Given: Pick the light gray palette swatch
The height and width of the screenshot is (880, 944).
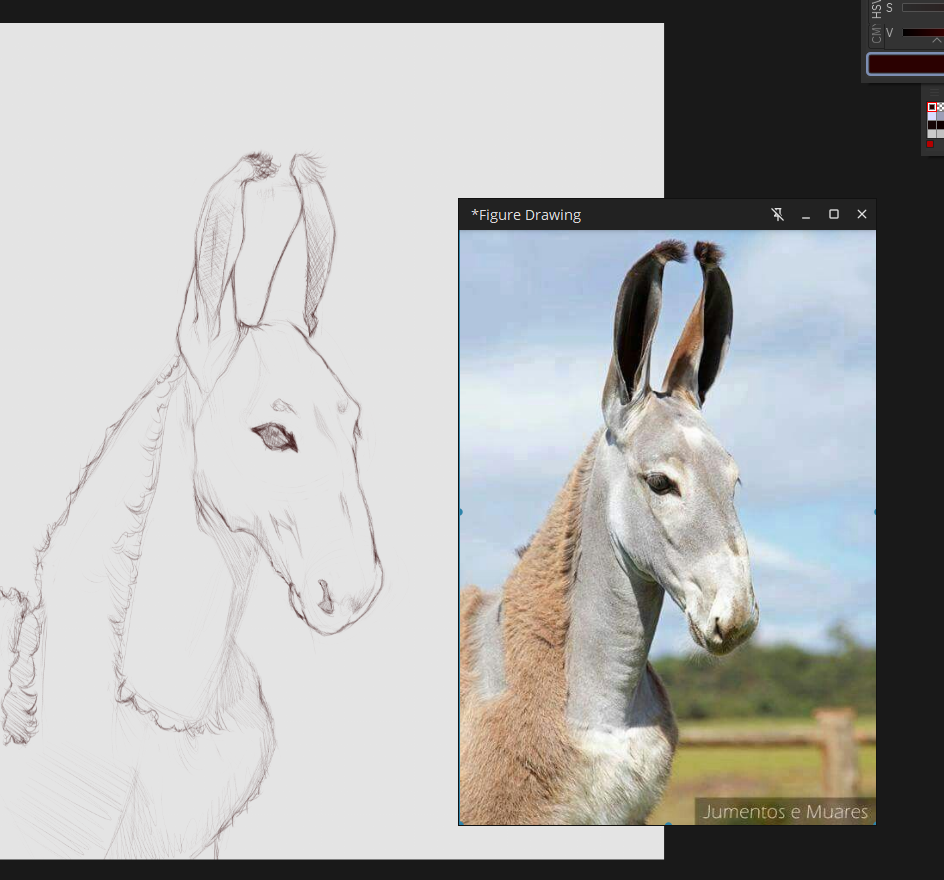Looking at the screenshot, I should coord(932,134).
